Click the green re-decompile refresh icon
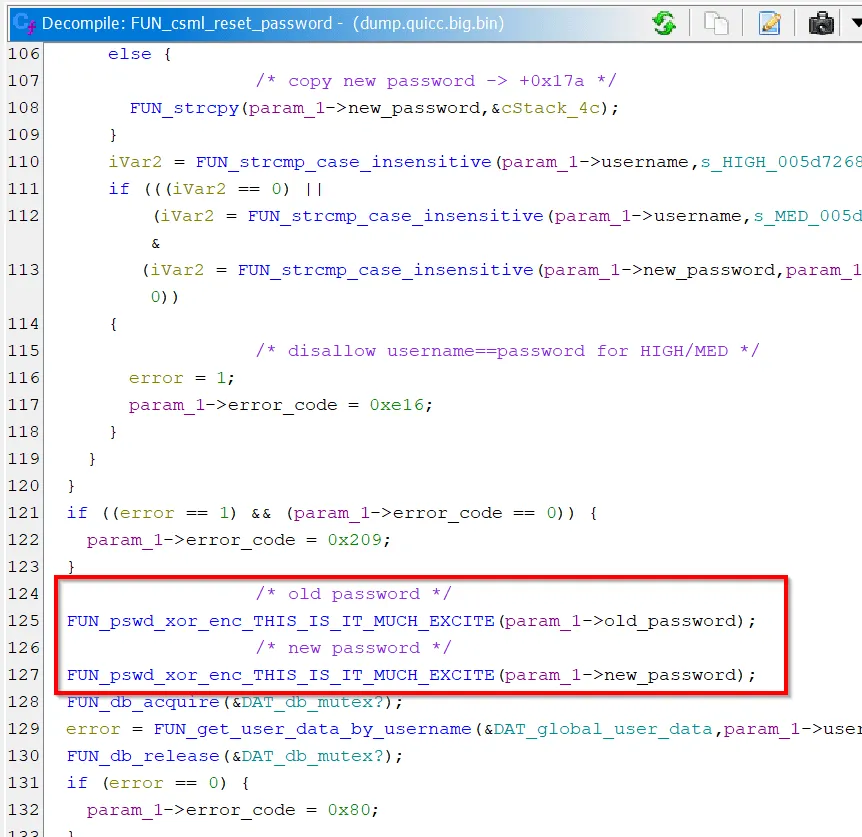862x837 pixels. tap(664, 23)
